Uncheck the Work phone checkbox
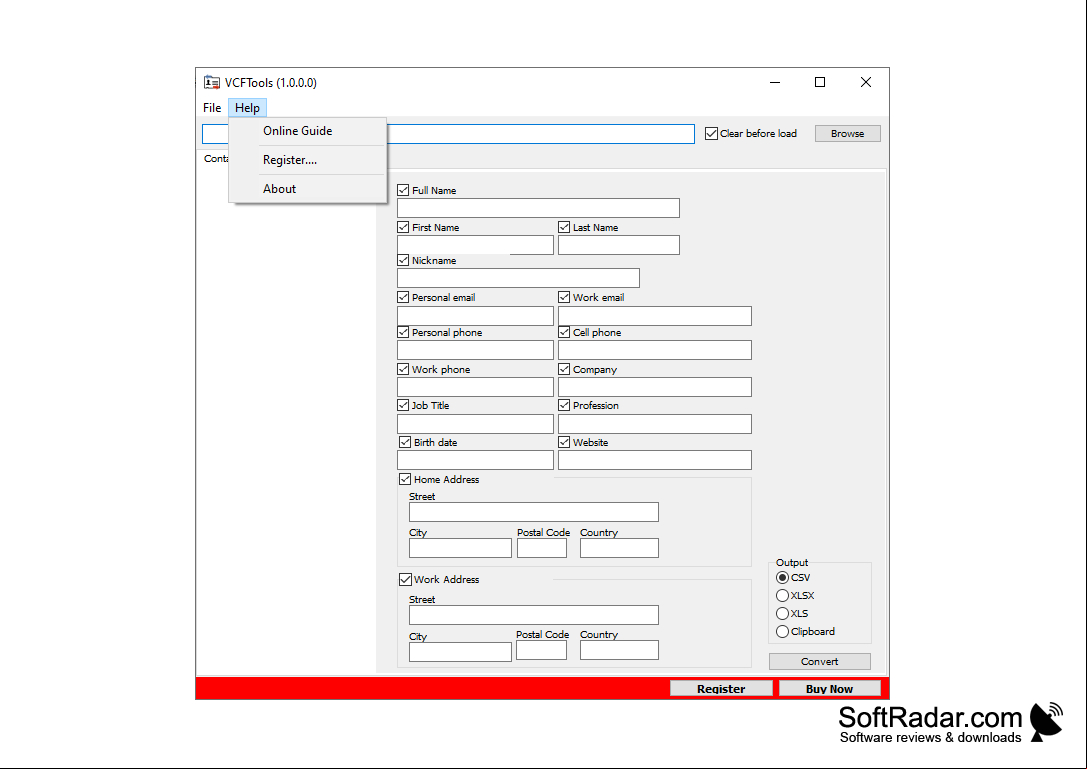Image resolution: width=1087 pixels, height=769 pixels. pos(403,370)
